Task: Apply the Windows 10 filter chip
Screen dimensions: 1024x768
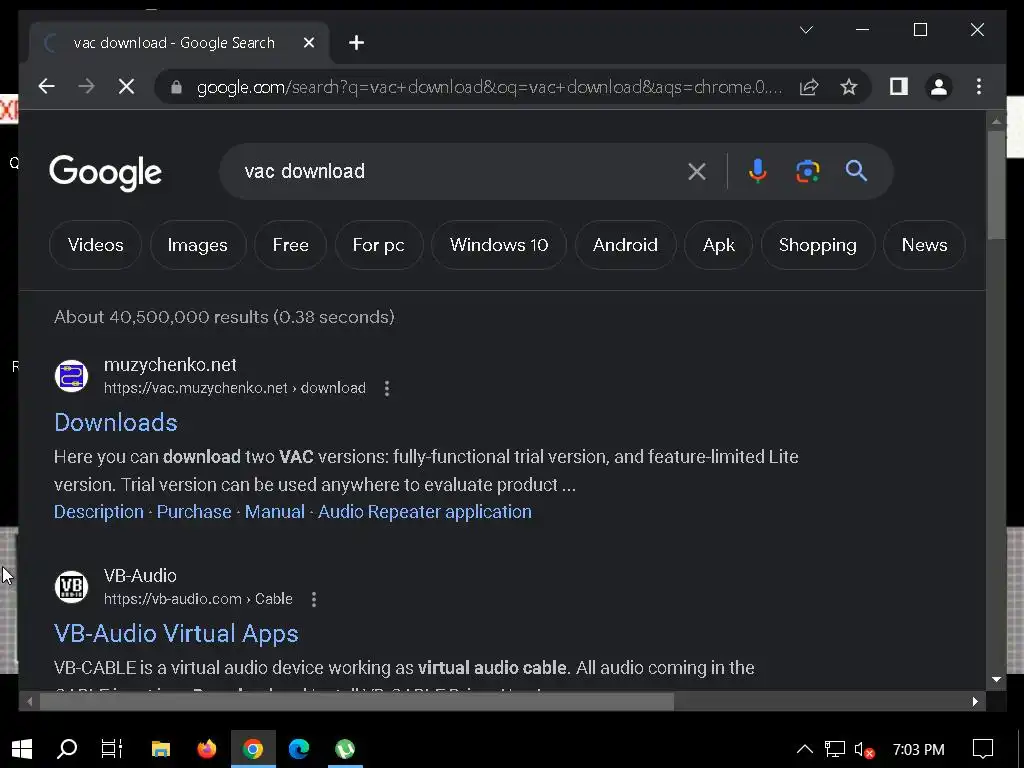Action: pyautogui.click(x=499, y=245)
